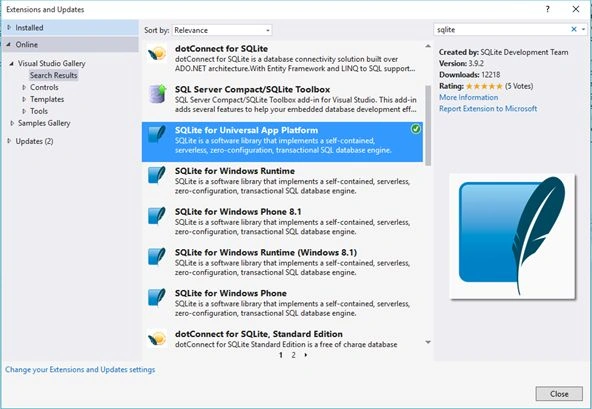
Task: Select SQLite for Windows Runtime result title
Action: click(234, 171)
